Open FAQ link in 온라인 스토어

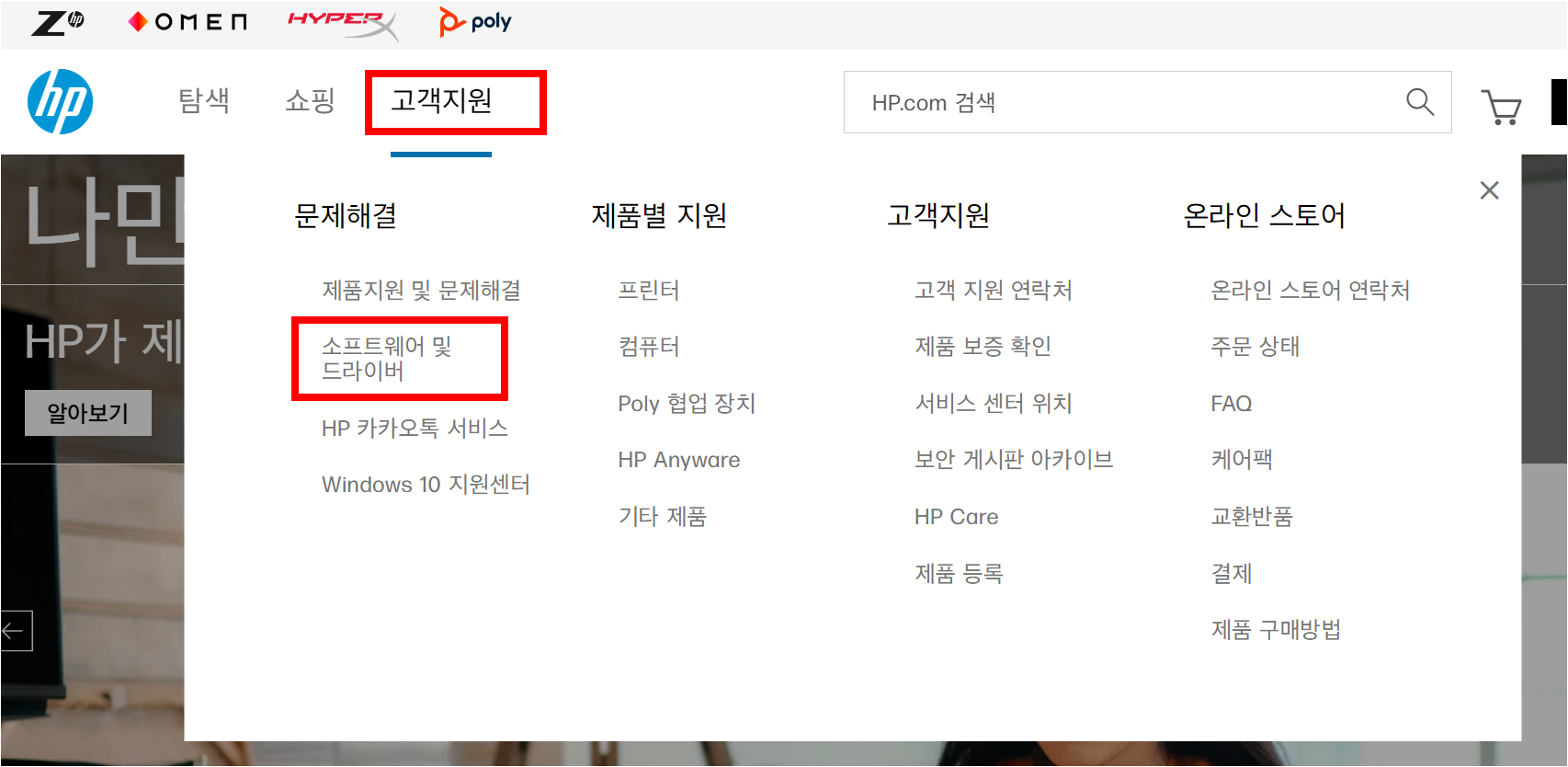click(1232, 404)
